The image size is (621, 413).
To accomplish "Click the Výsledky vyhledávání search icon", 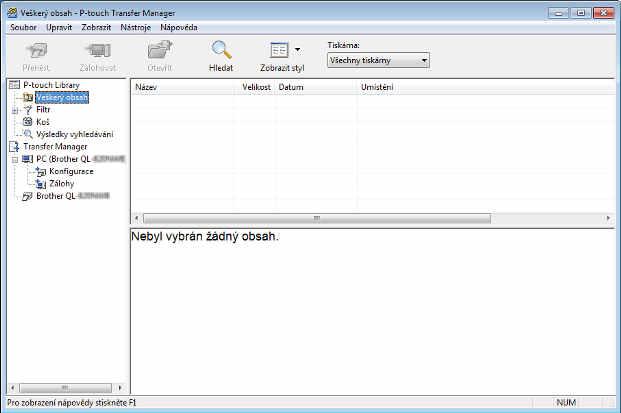I will 28,134.
